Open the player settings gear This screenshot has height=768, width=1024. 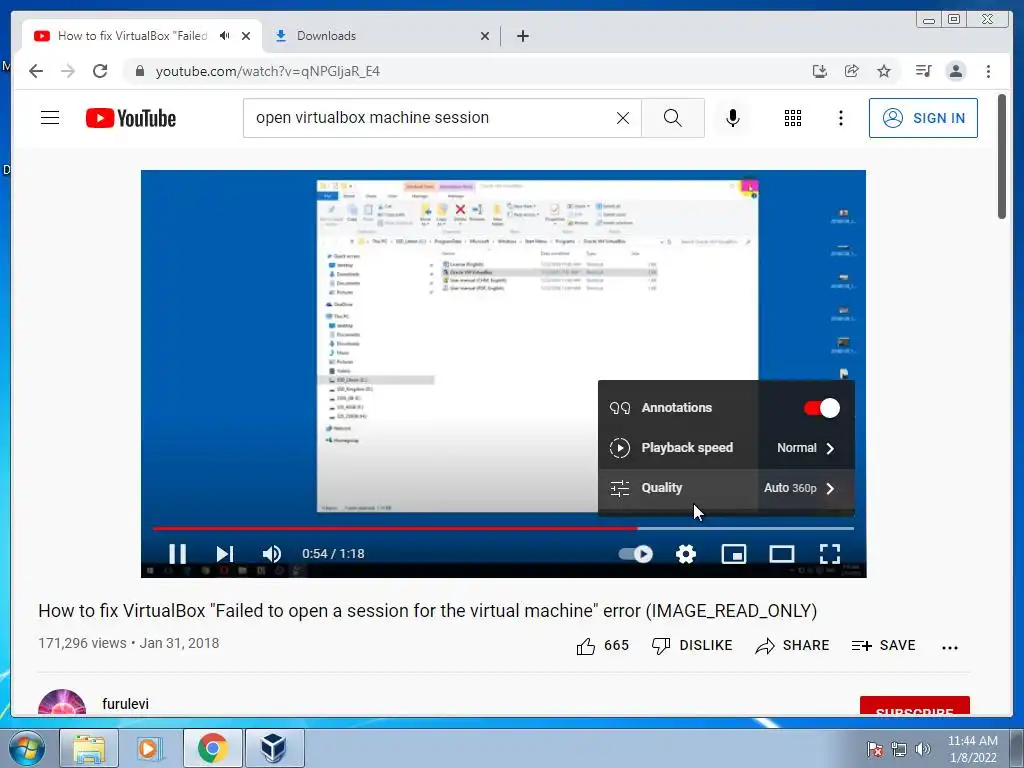(x=686, y=554)
